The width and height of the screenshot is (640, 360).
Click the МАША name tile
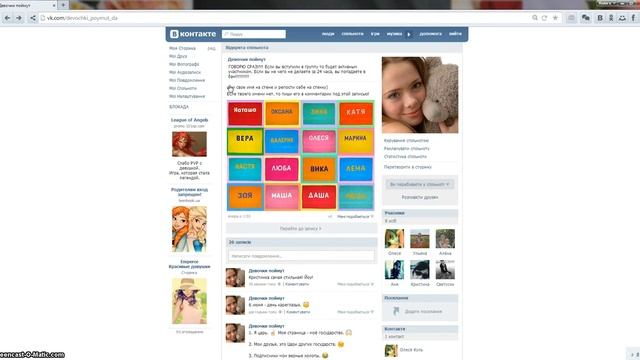(x=282, y=197)
